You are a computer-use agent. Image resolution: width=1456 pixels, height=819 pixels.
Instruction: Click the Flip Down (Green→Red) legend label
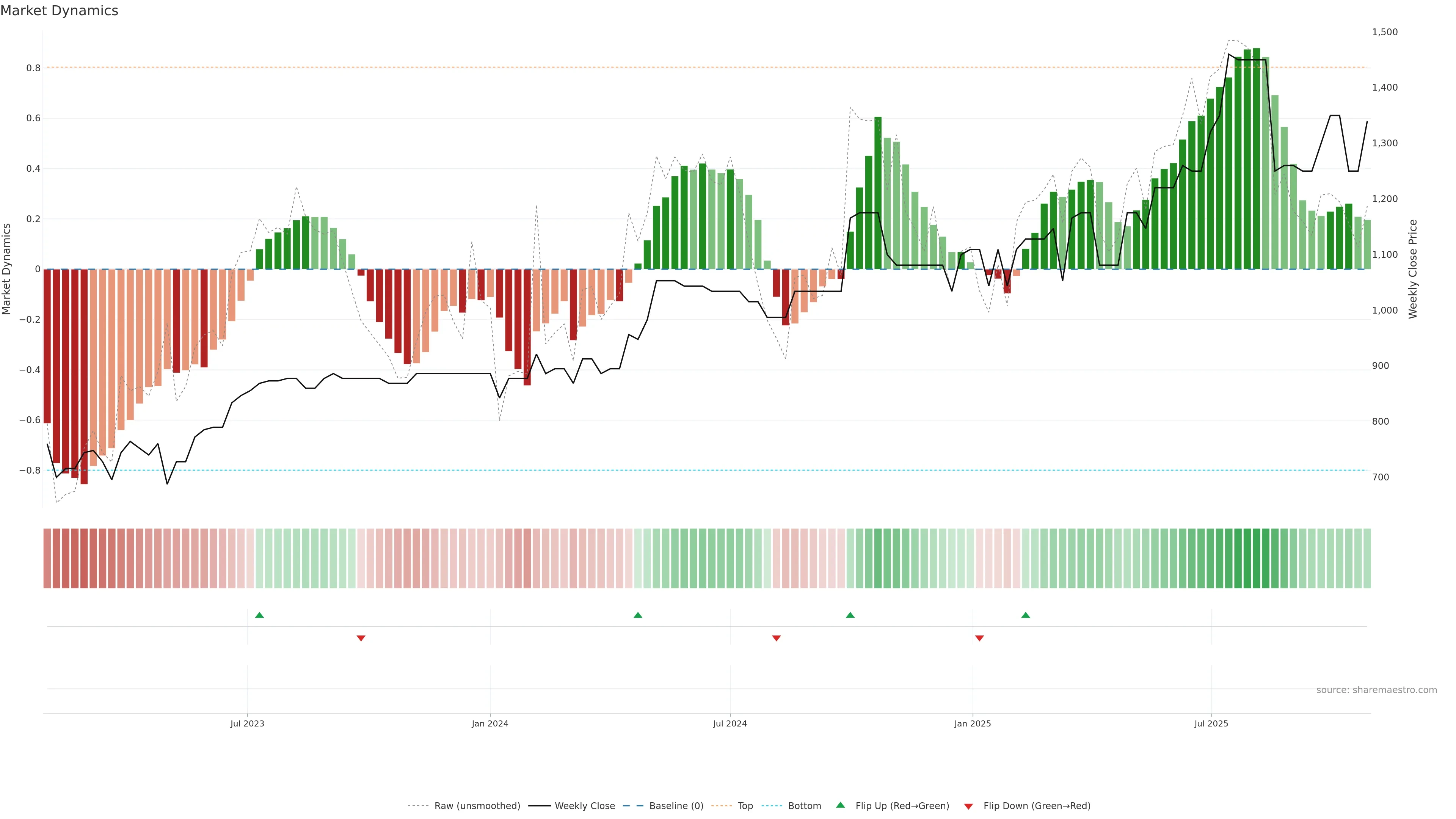coord(1037,806)
